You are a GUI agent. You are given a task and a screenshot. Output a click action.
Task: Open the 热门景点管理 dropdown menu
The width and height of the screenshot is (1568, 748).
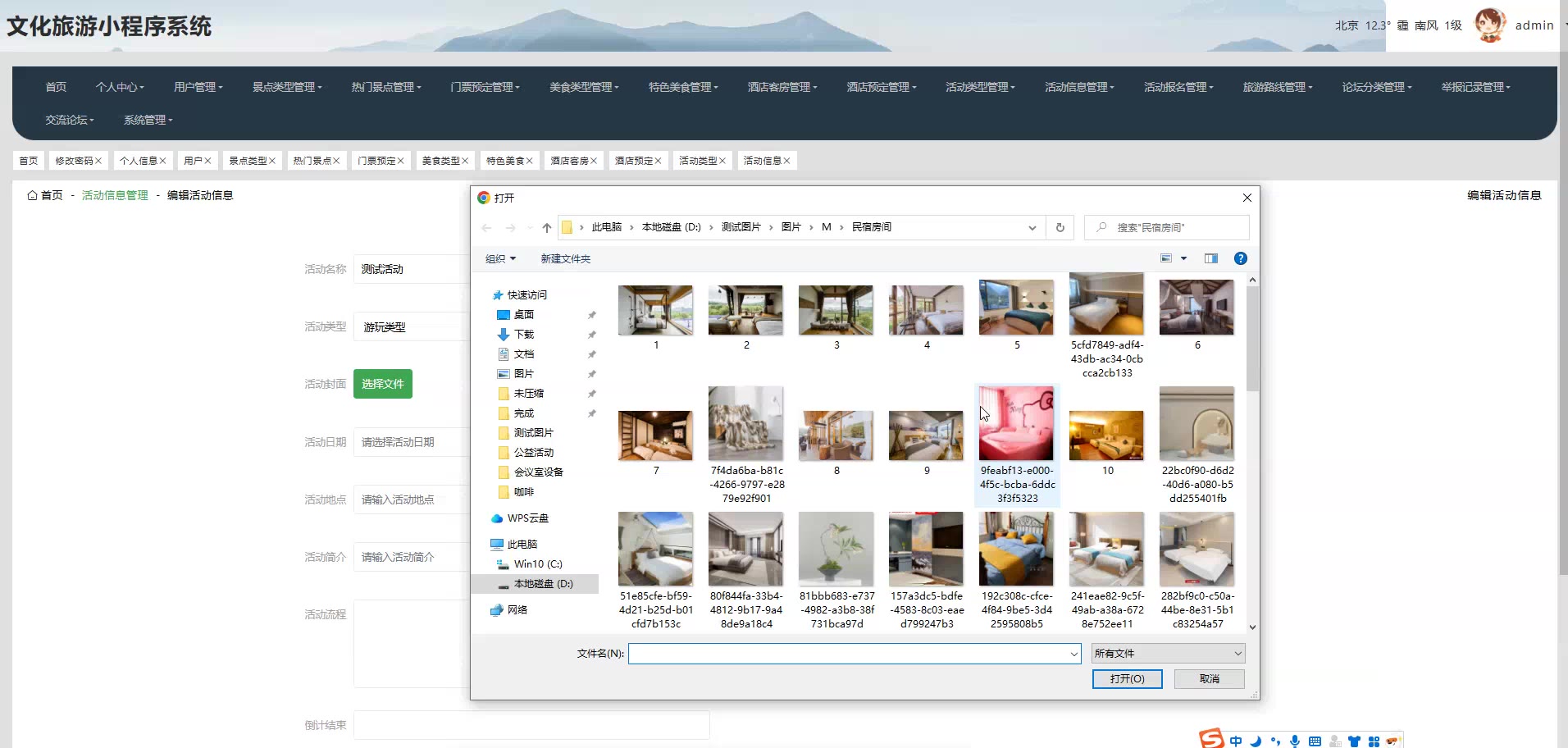click(386, 87)
